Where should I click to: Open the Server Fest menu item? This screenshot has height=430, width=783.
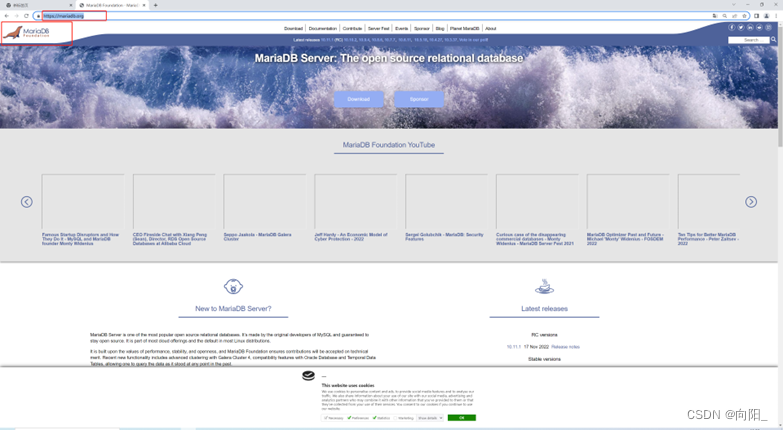pos(379,28)
